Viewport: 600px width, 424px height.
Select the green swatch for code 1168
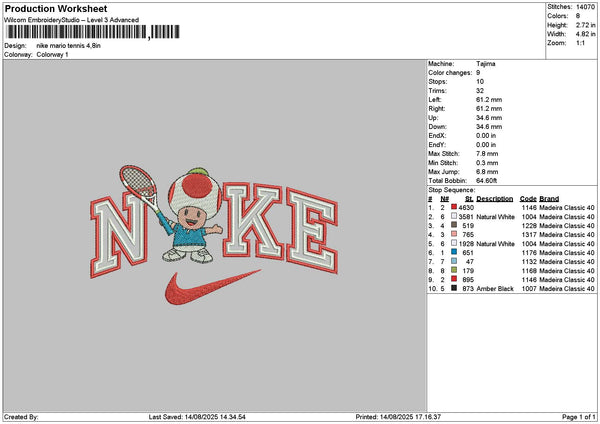(454, 270)
